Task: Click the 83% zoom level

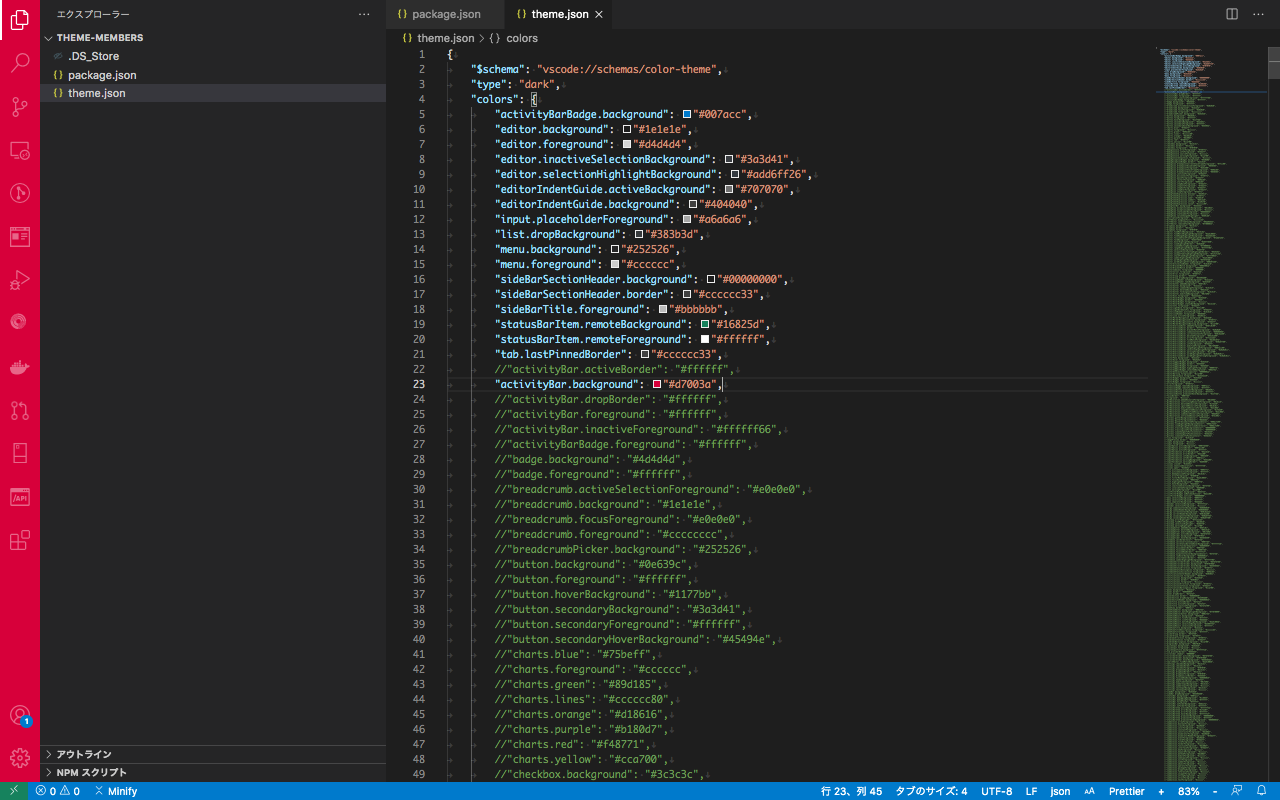Action: pos(1189,791)
